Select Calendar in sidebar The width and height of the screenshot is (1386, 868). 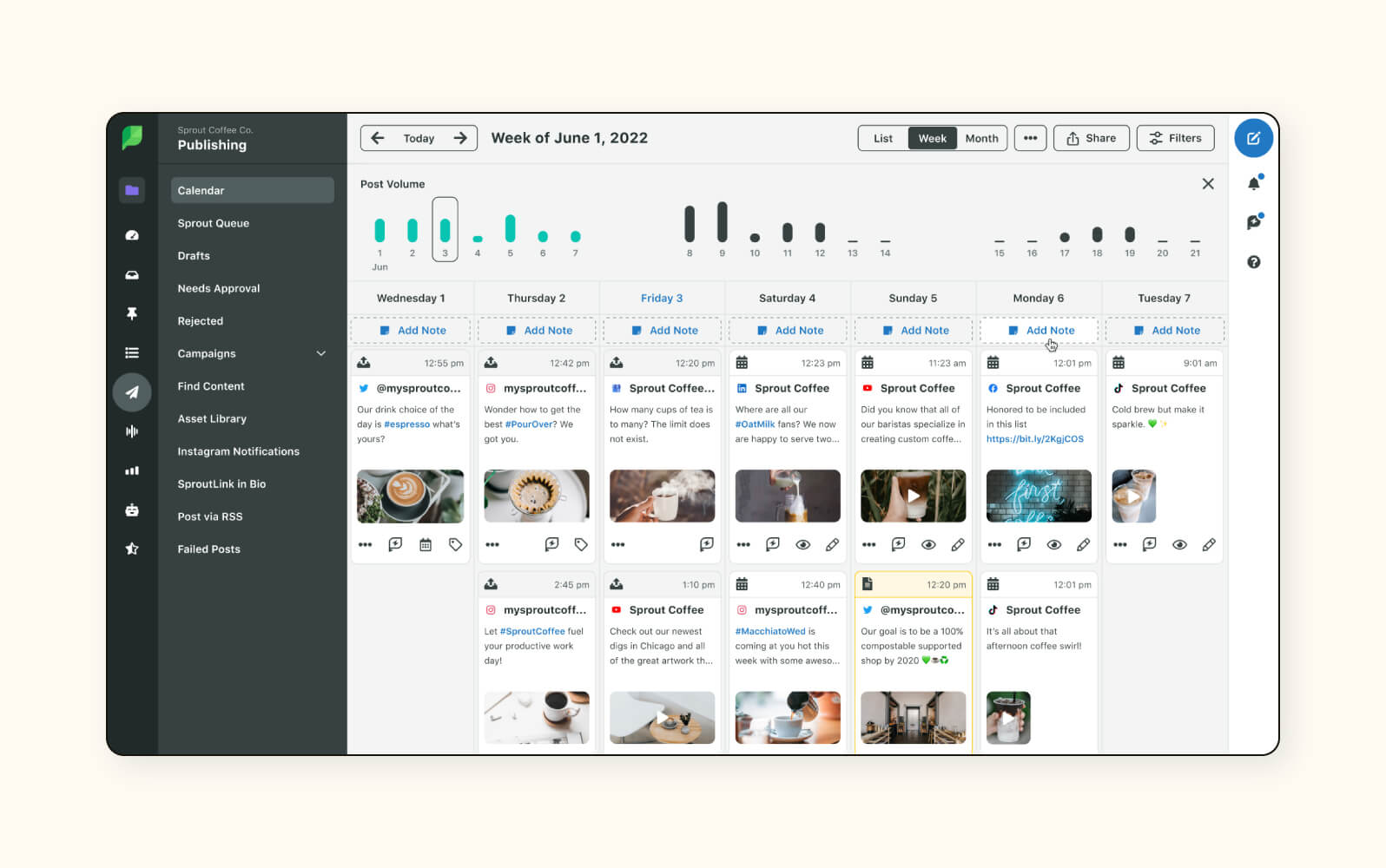(253, 190)
